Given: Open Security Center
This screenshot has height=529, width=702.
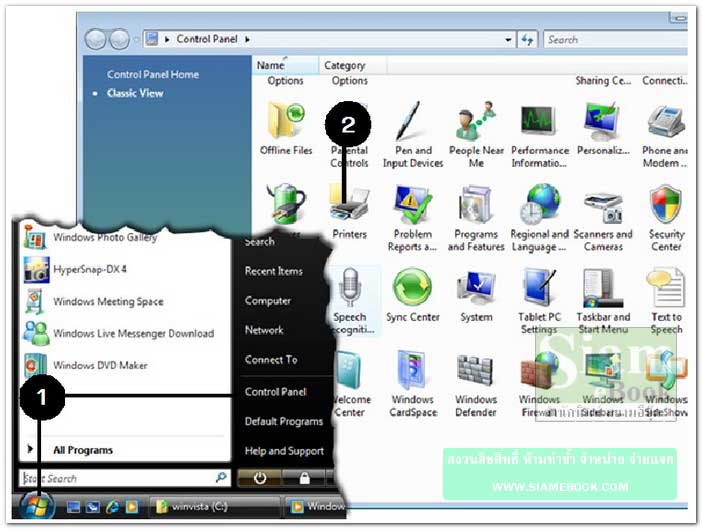Looking at the screenshot, I should (x=666, y=219).
